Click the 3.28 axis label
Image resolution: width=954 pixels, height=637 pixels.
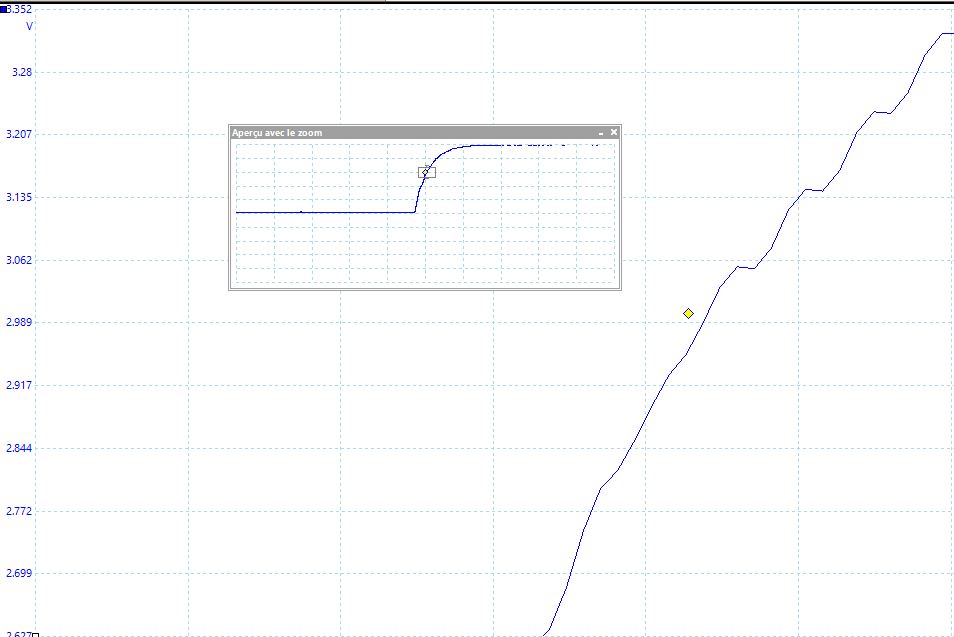click(22, 72)
